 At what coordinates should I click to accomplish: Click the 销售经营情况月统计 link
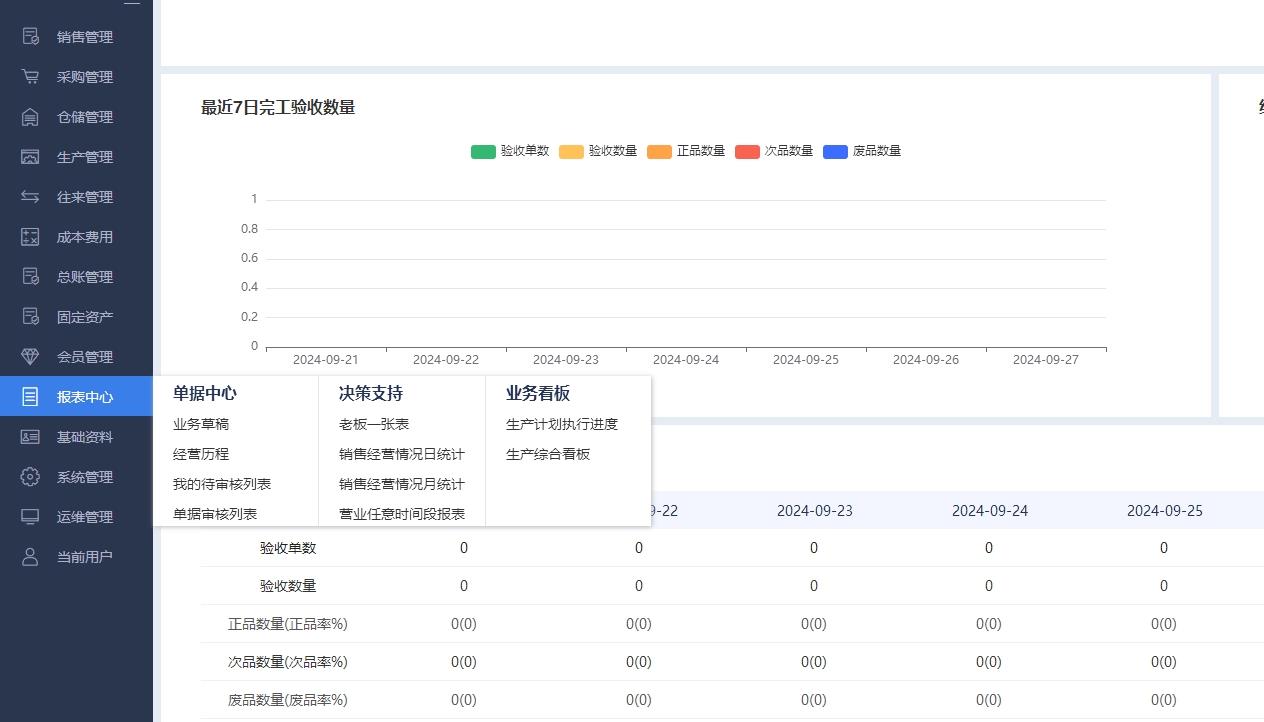coord(402,484)
